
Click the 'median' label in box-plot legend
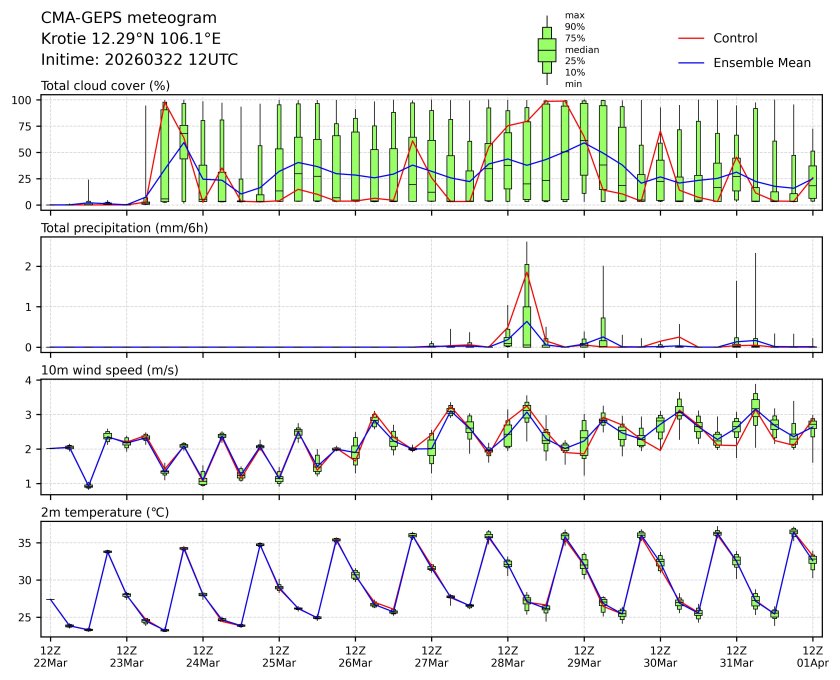[581, 49]
